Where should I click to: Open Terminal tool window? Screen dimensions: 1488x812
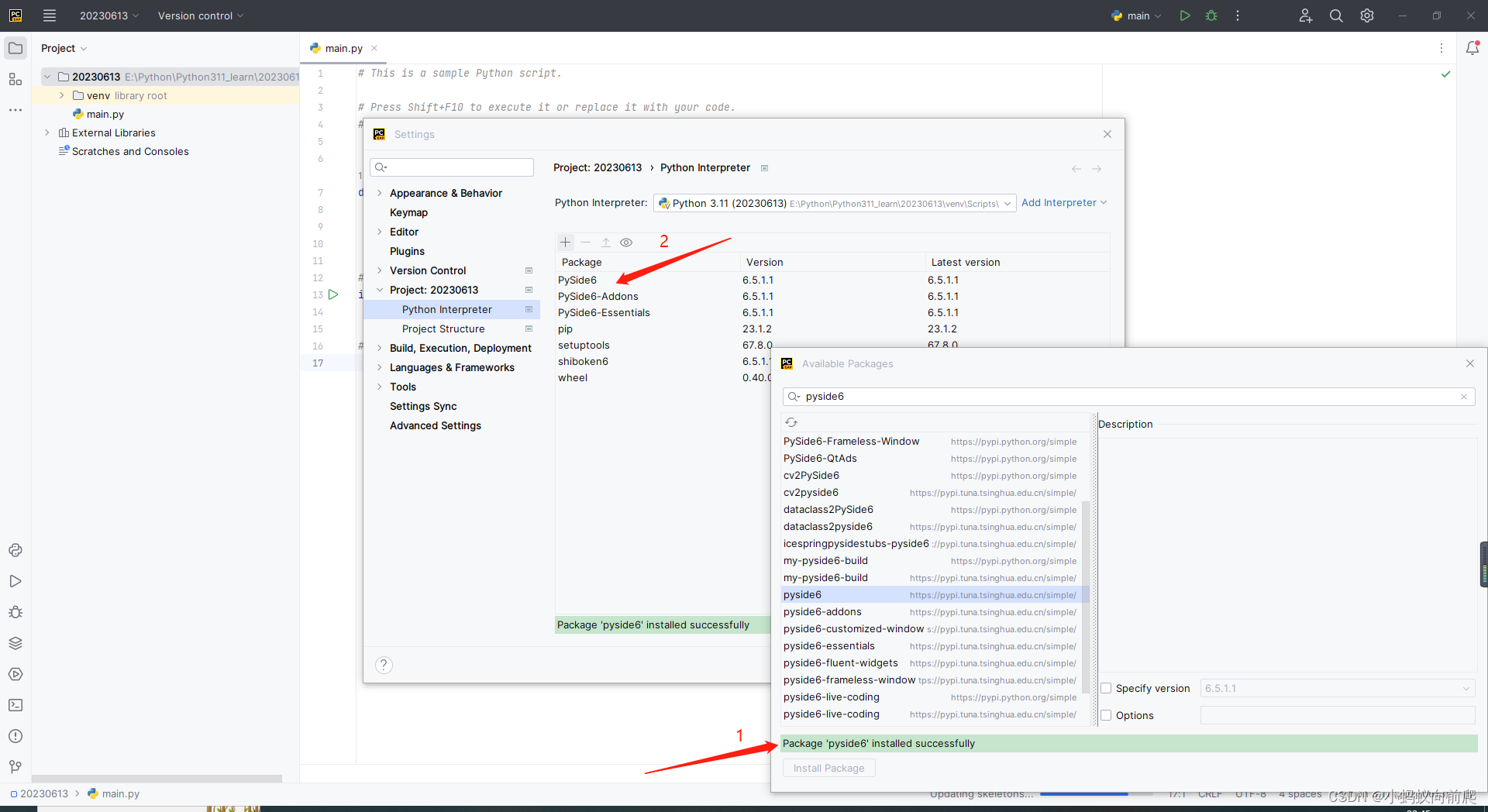[x=15, y=705]
